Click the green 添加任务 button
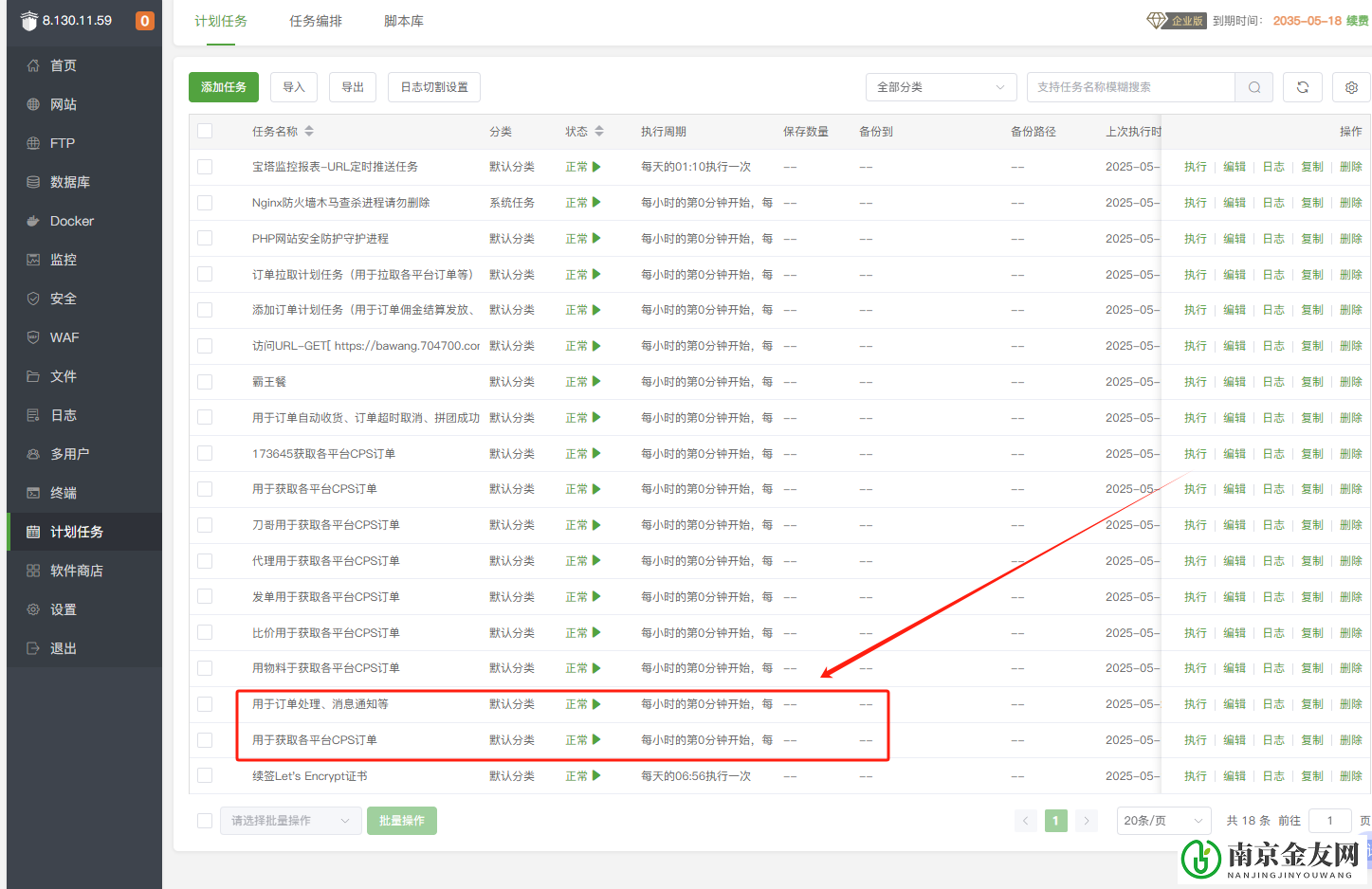 [224, 87]
